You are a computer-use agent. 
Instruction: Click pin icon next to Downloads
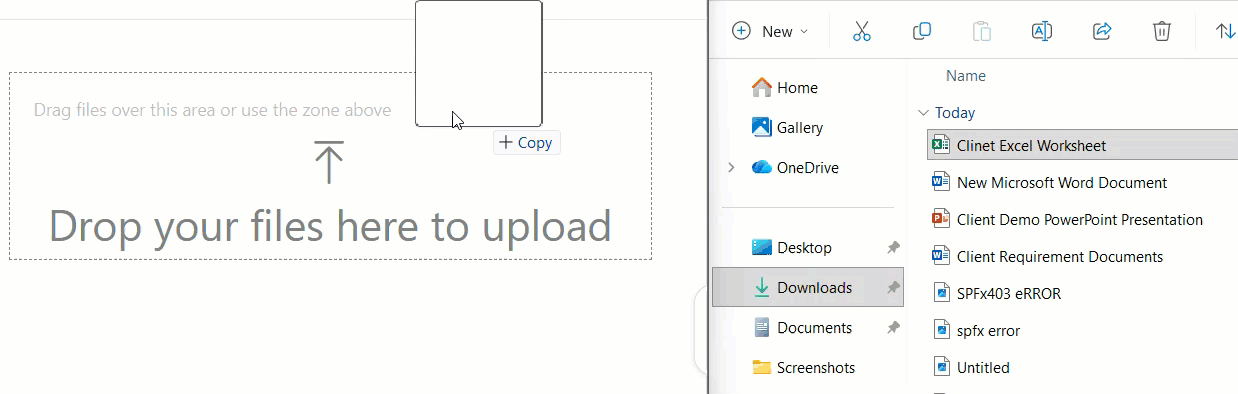pos(893,288)
